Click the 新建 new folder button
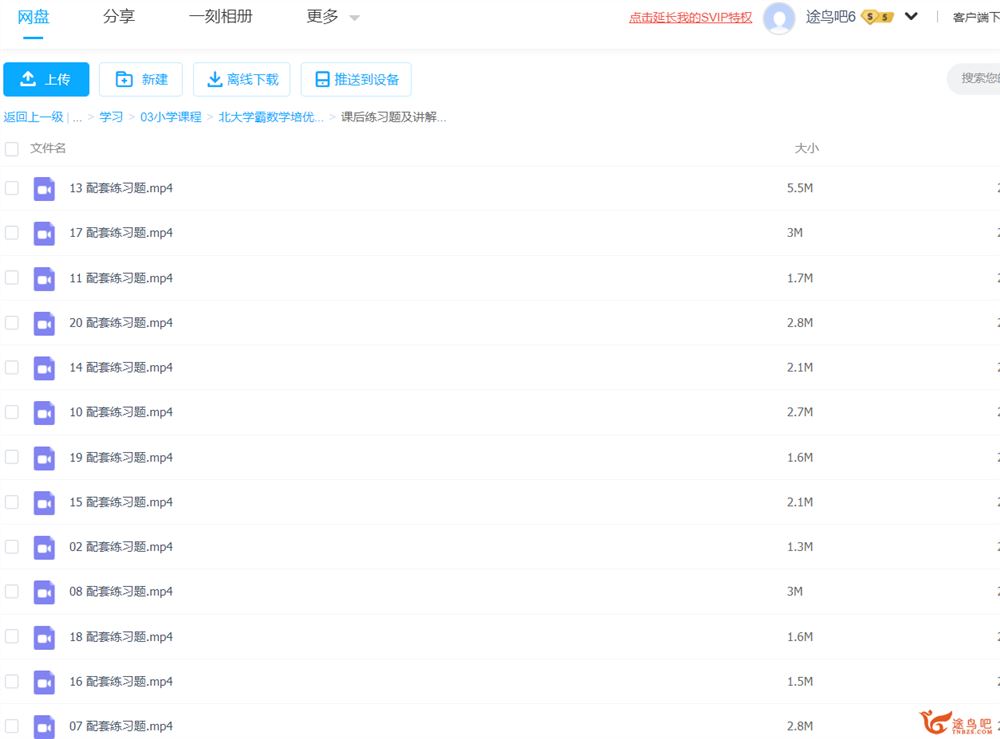1000x739 pixels. (x=141, y=79)
